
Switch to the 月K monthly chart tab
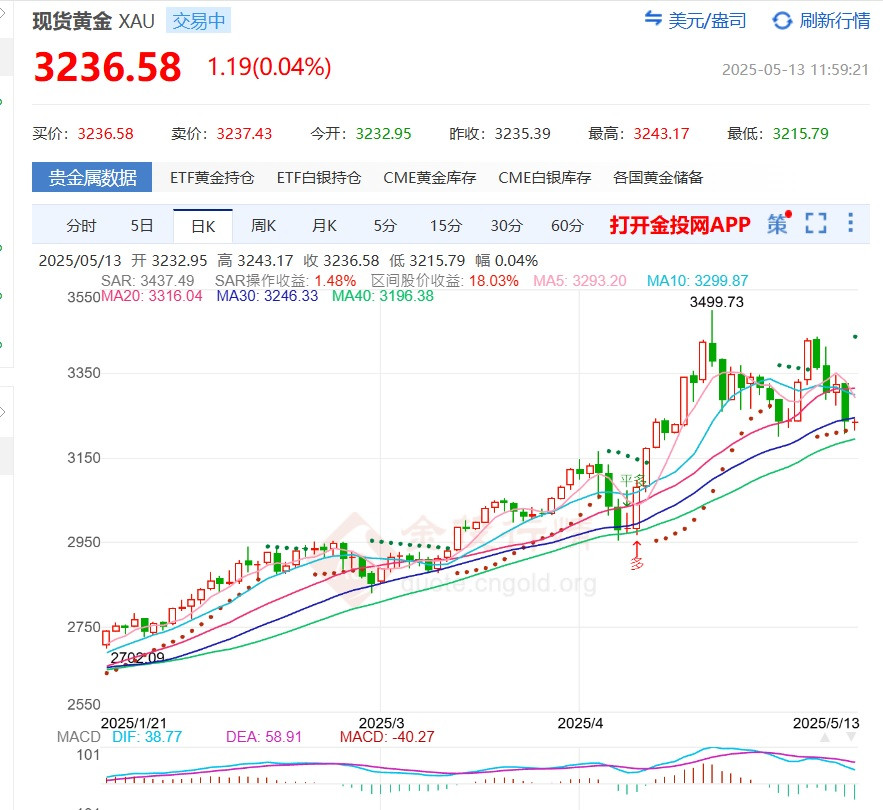point(324,225)
